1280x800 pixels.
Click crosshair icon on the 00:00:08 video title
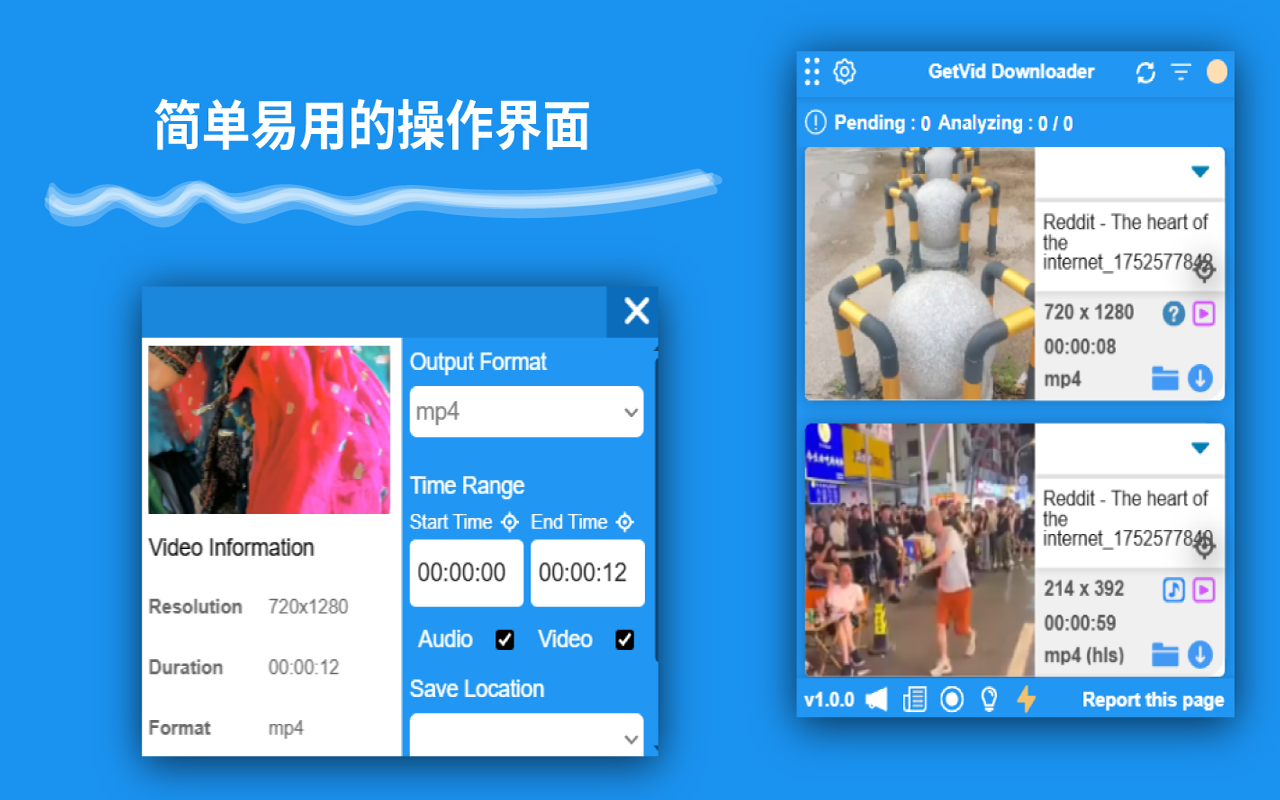(1205, 270)
